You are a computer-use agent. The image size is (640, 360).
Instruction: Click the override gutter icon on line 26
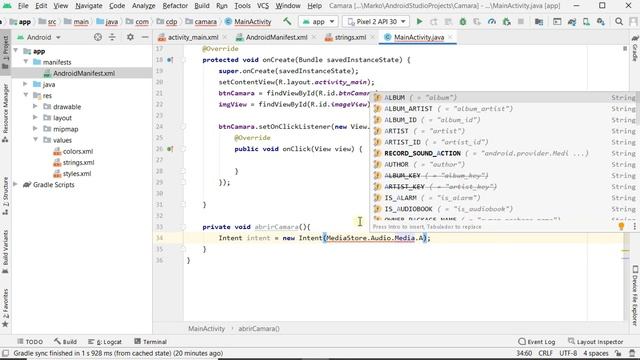pyautogui.click(x=170, y=149)
